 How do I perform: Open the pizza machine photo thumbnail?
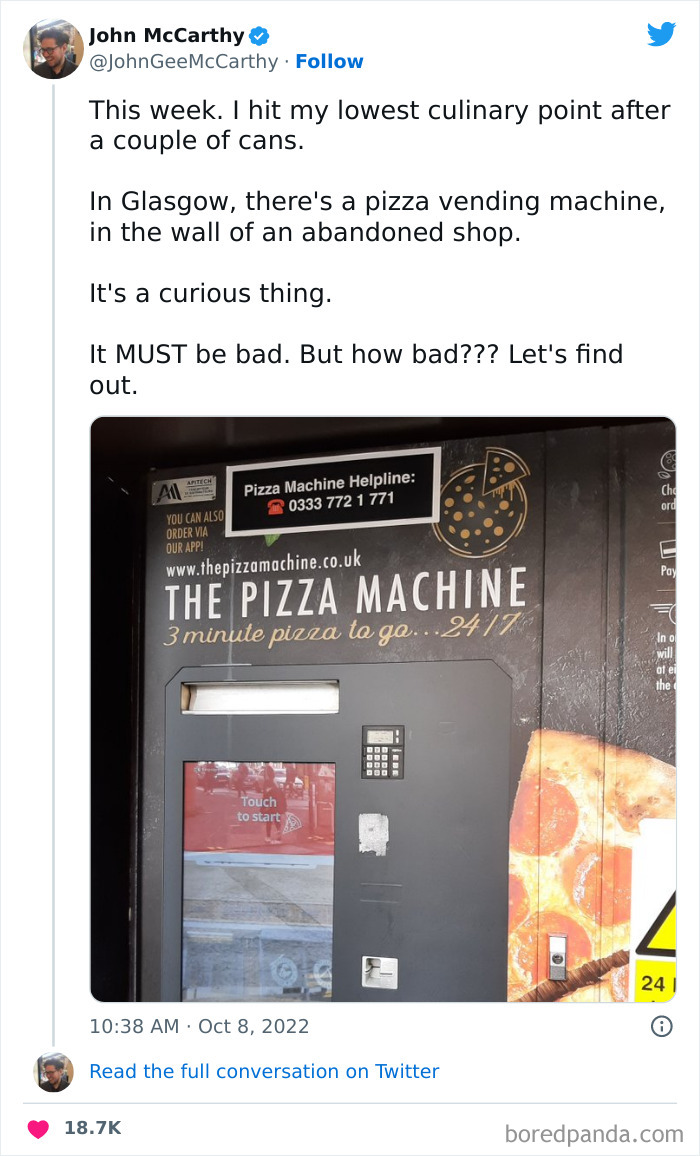(383, 709)
